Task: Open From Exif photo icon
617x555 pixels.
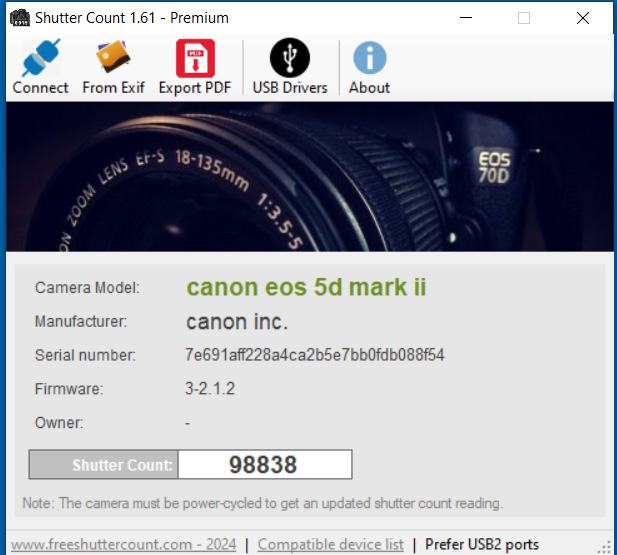Action: pyautogui.click(x=113, y=57)
